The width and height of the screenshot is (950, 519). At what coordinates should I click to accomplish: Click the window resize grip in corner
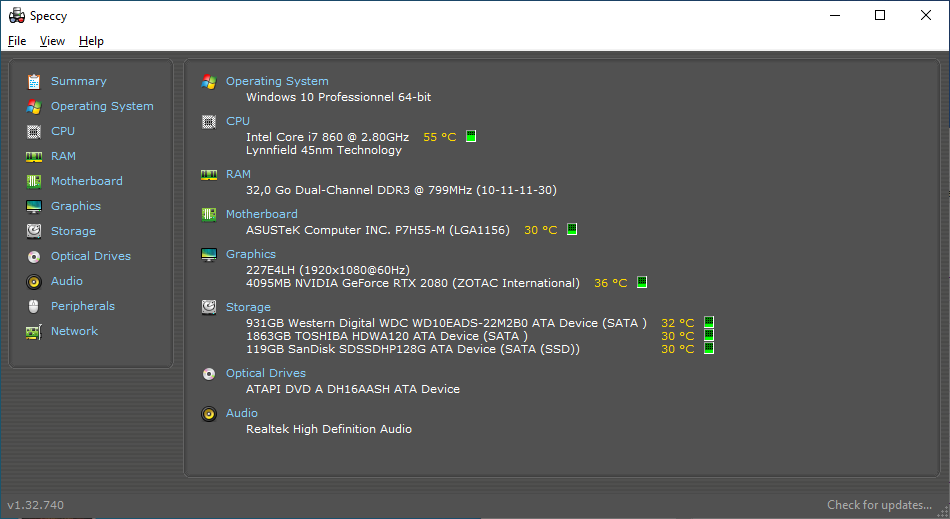point(942,511)
